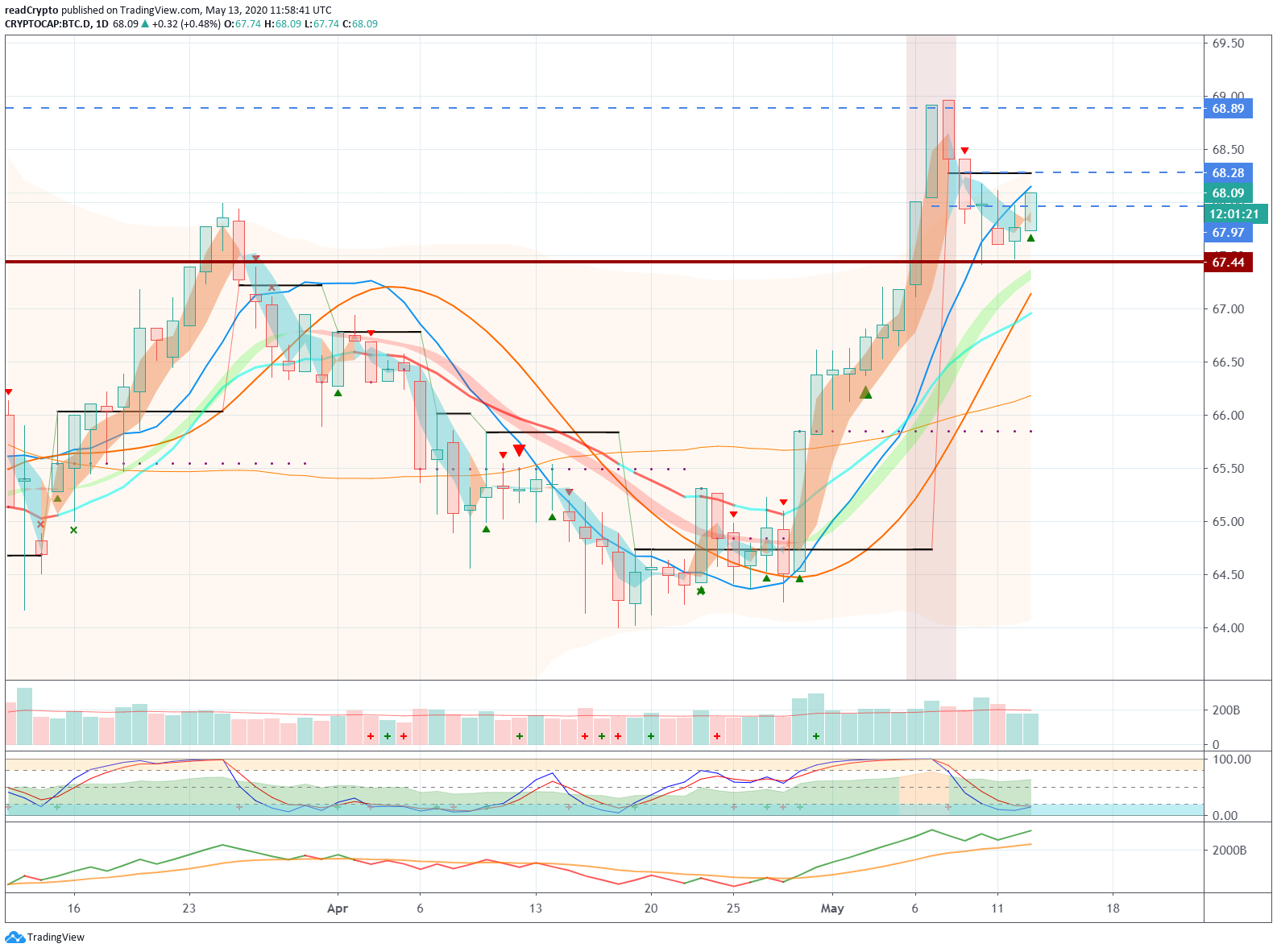The image size is (1277, 952).
Task: Click the readCrypto publisher name
Action: coord(31,10)
